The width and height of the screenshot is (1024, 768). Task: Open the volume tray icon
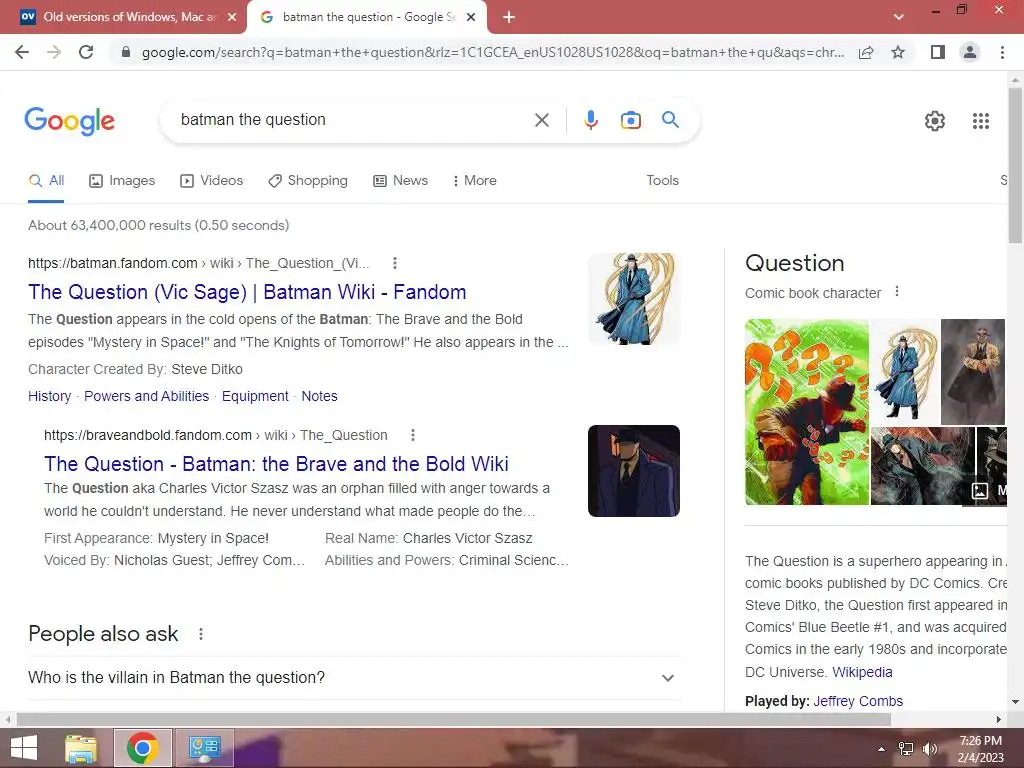[x=929, y=749]
